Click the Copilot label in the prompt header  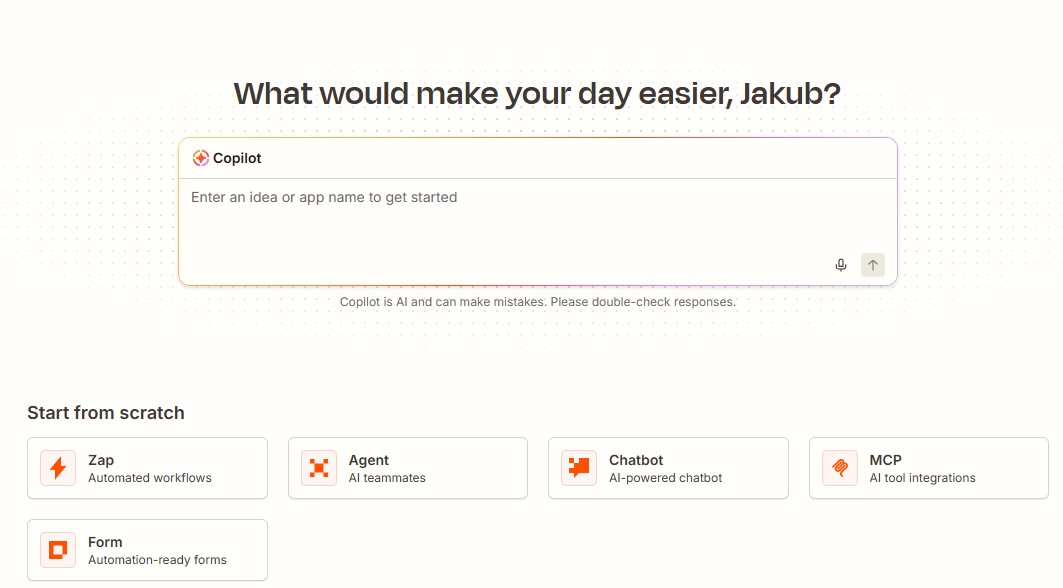coord(237,158)
